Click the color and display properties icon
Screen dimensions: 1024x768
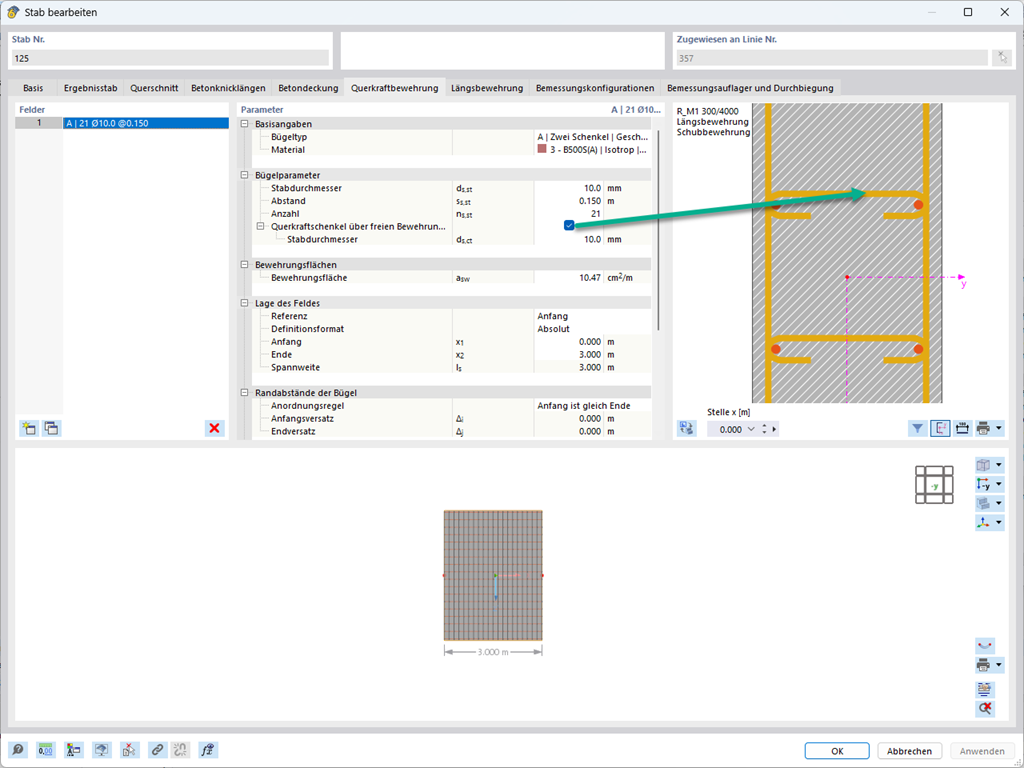click(73, 750)
